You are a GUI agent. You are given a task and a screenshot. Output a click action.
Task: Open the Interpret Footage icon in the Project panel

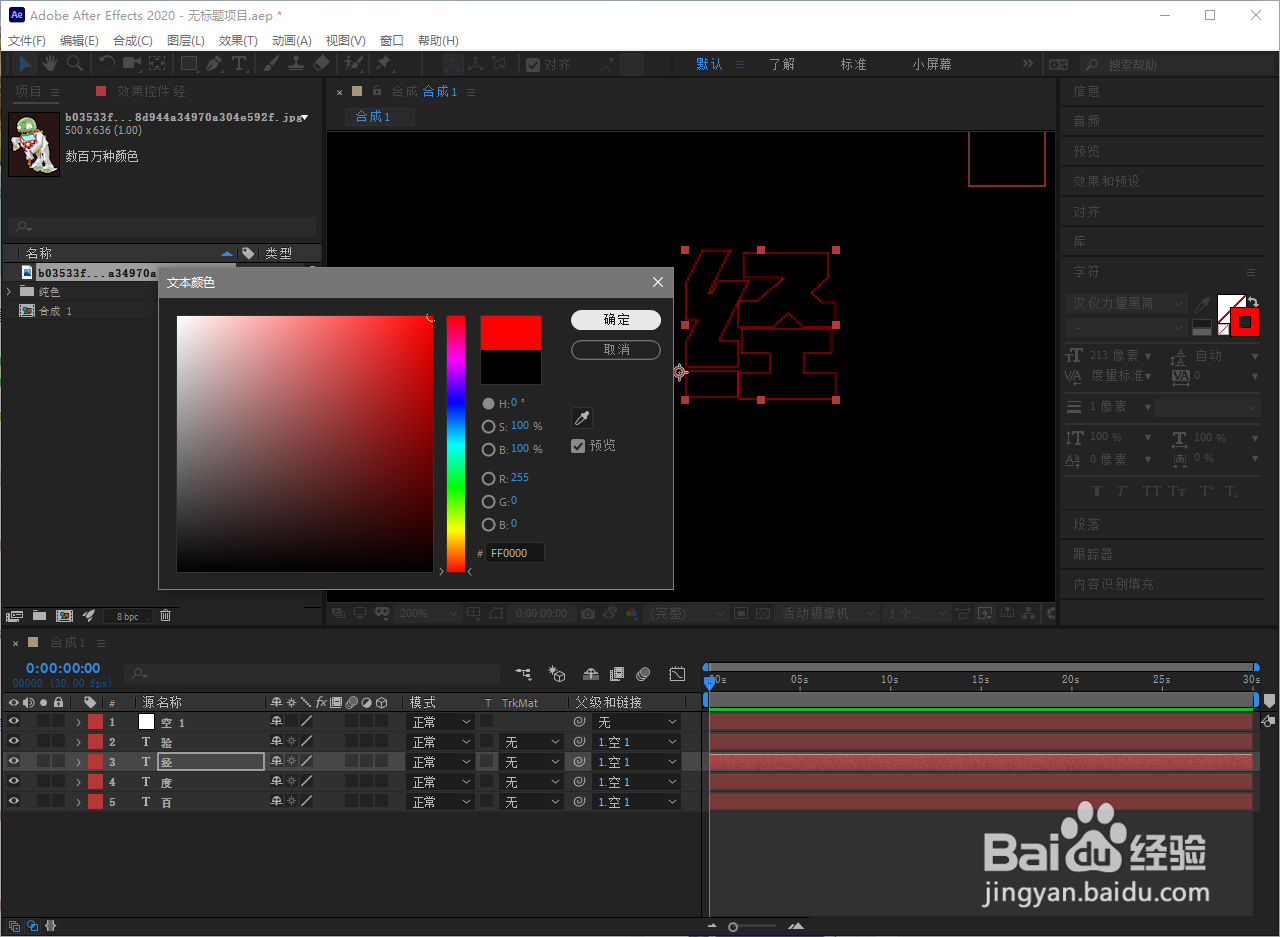14,615
